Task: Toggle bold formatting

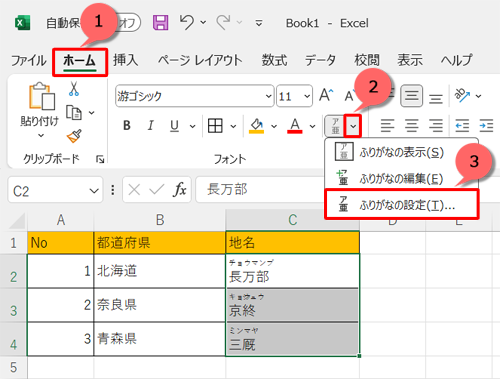Action: 127,126
